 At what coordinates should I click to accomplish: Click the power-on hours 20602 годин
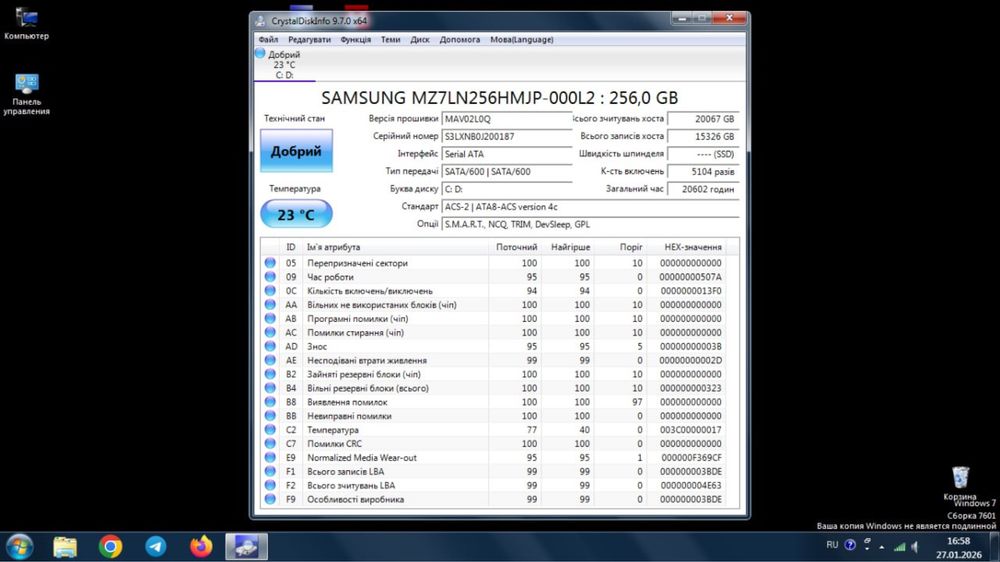tap(703, 189)
